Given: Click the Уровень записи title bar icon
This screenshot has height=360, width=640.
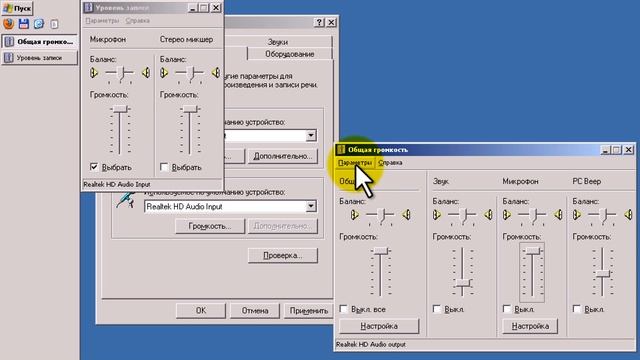Looking at the screenshot, I should [89, 8].
